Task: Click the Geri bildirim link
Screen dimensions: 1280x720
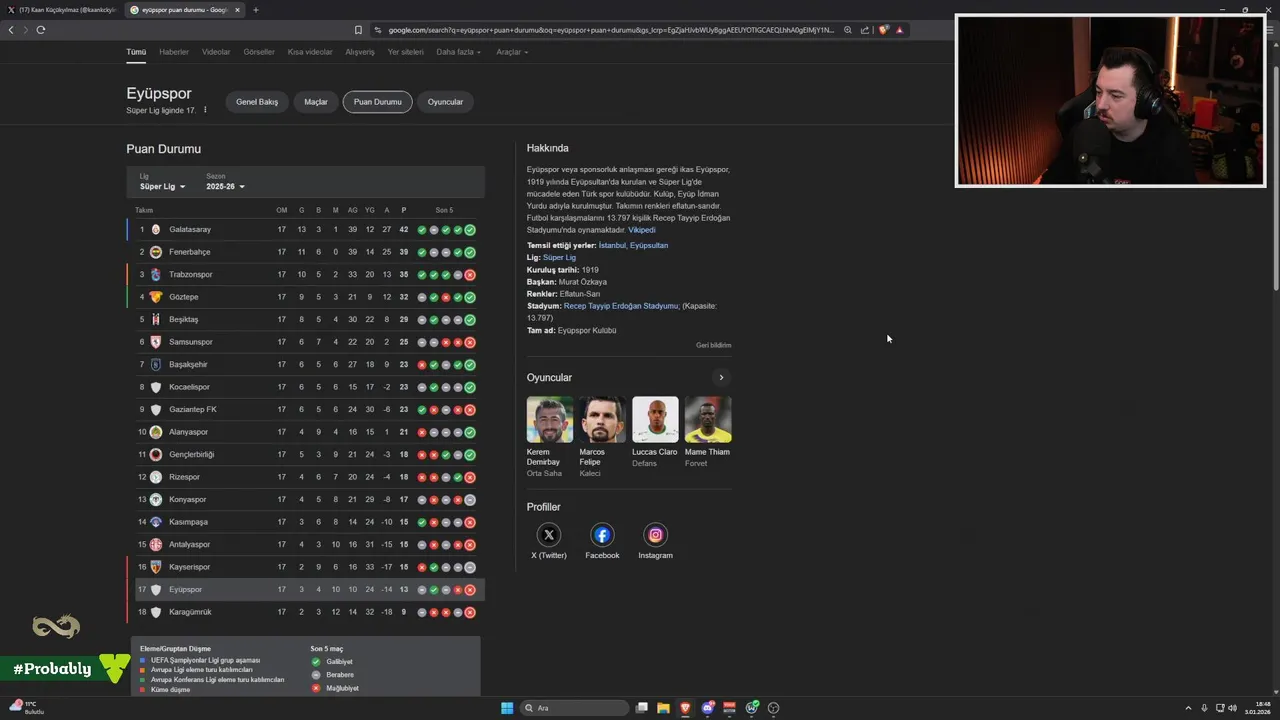Action: click(x=713, y=345)
